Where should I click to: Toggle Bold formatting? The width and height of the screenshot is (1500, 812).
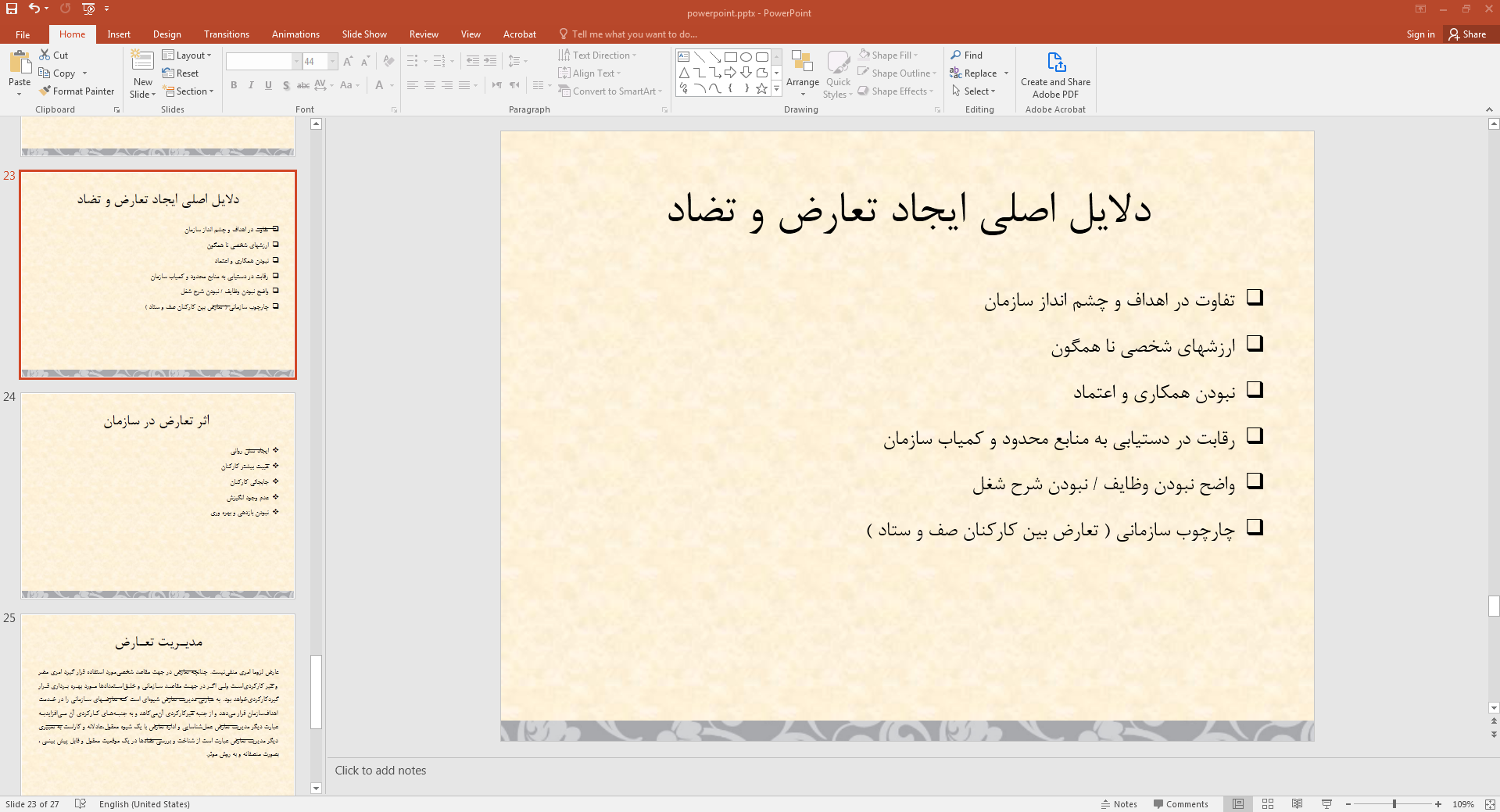[234, 85]
